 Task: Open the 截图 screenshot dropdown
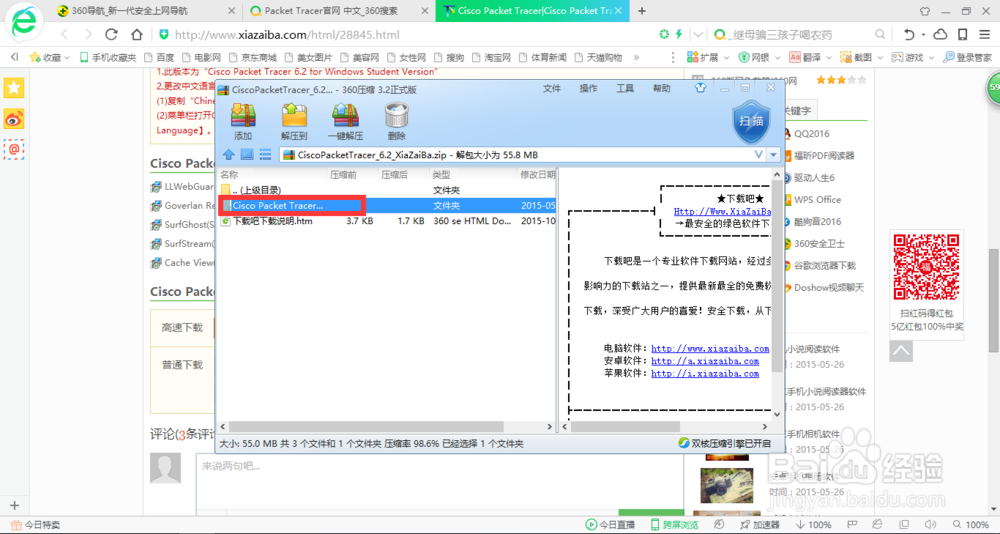coord(861,57)
